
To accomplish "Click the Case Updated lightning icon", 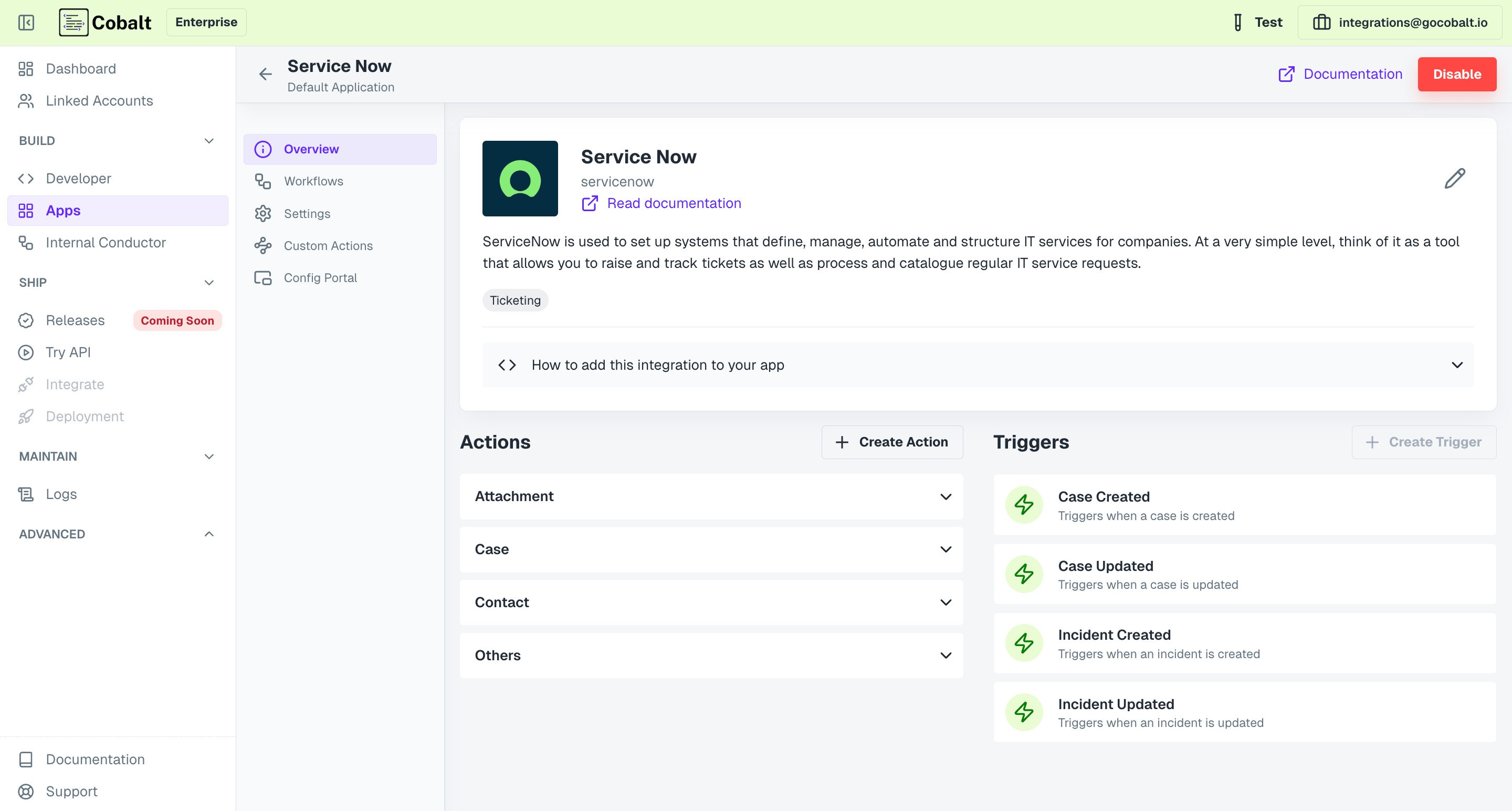I will coord(1024,574).
